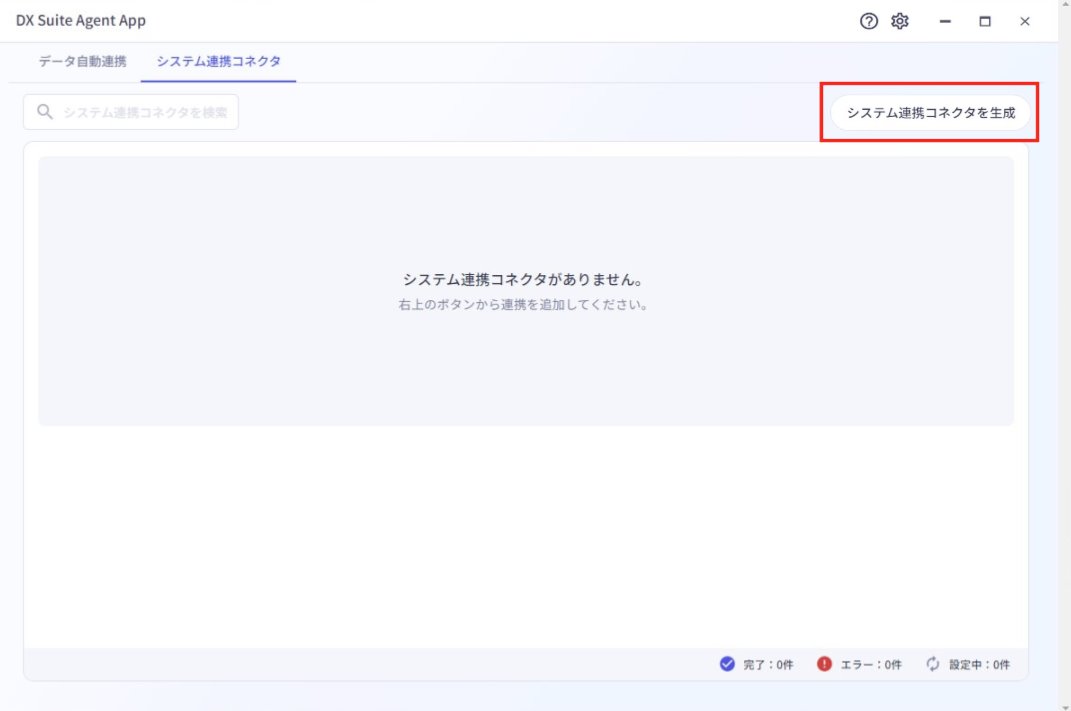1071x711 pixels.
Task: Click the red エラー warning icon
Action: pyautogui.click(x=824, y=664)
